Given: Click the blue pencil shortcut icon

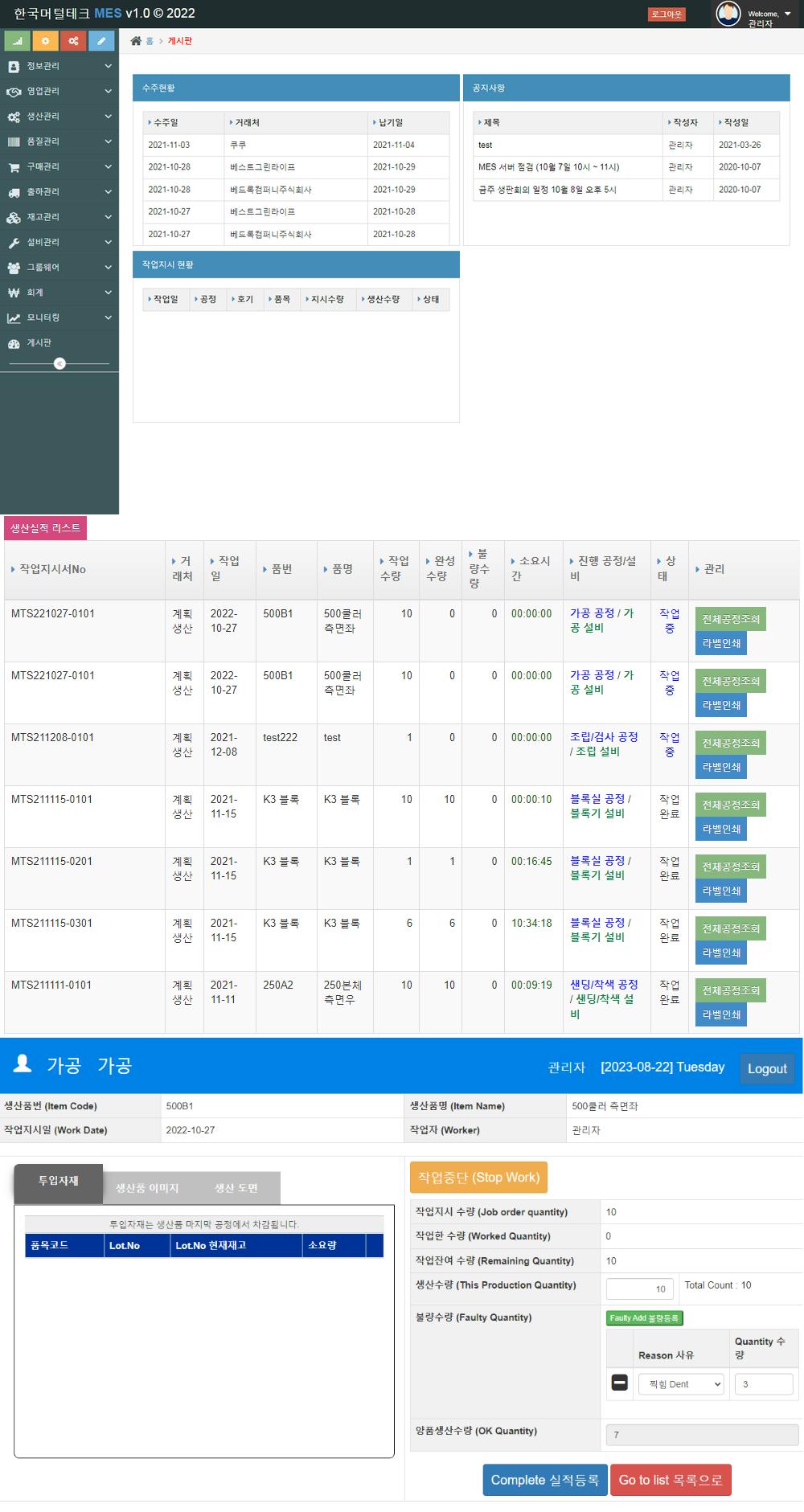Looking at the screenshot, I should pos(101,41).
